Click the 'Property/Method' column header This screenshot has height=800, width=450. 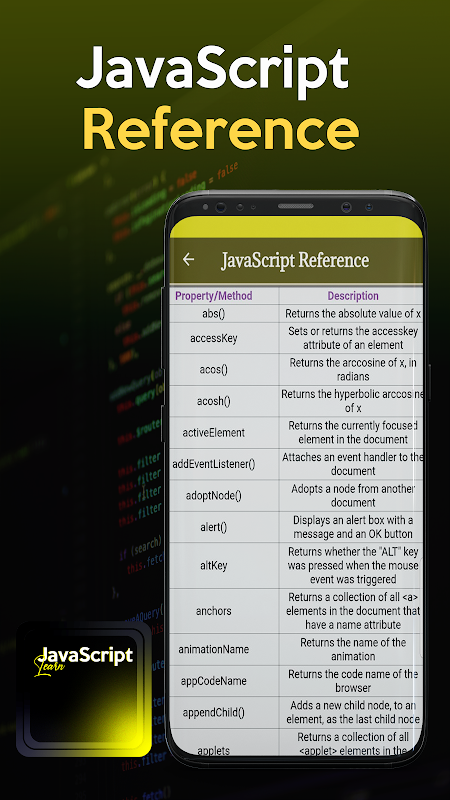point(214,296)
